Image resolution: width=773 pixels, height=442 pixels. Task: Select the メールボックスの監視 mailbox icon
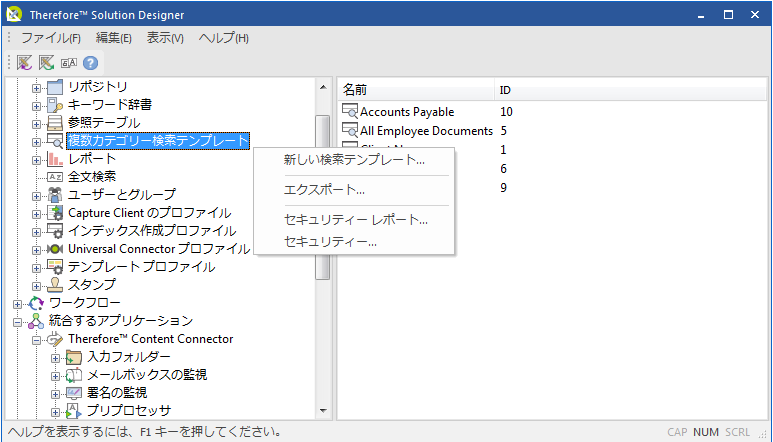(73, 375)
